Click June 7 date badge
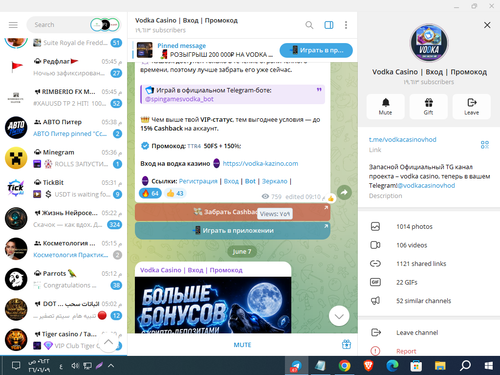The image size is (500, 375). click(x=242, y=252)
